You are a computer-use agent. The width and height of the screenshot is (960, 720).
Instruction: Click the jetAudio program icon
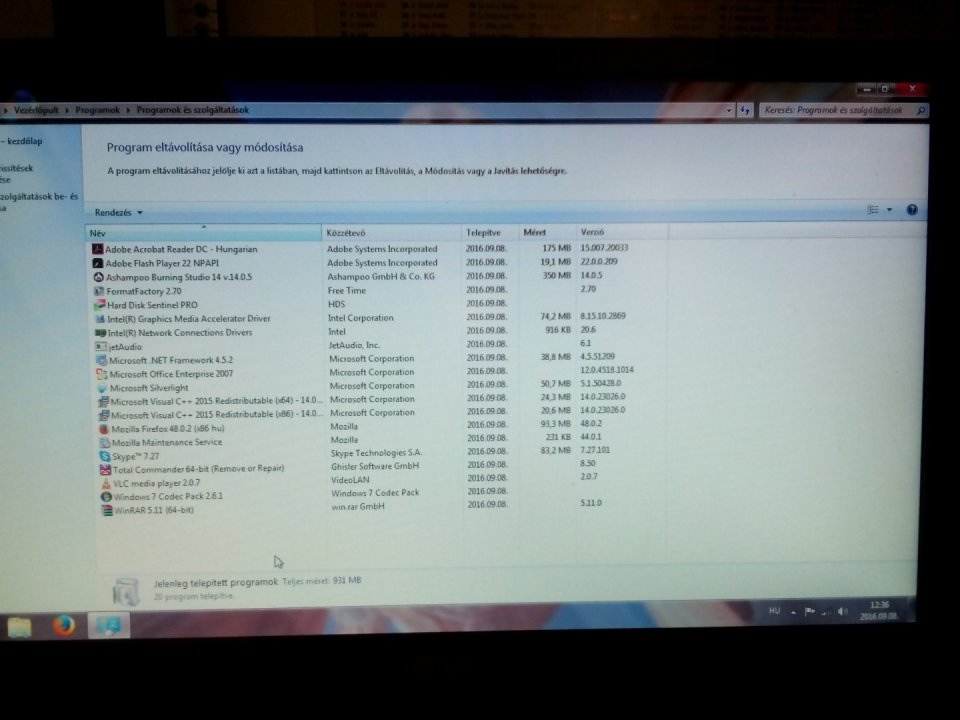[101, 347]
